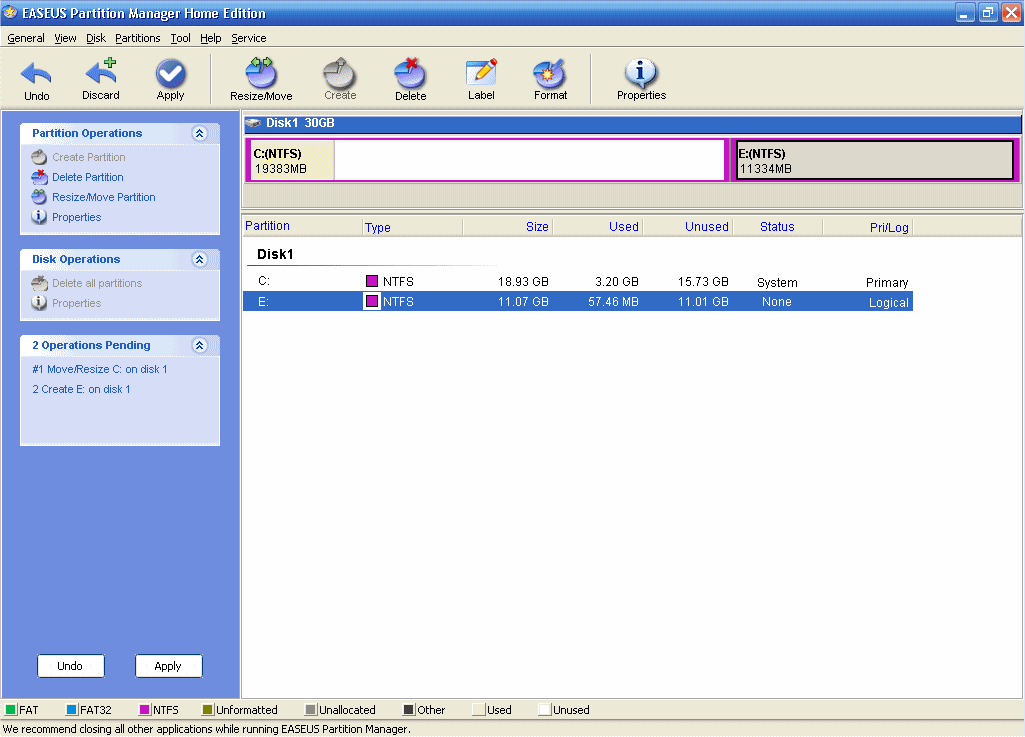Open the Tool menu

(x=180, y=38)
